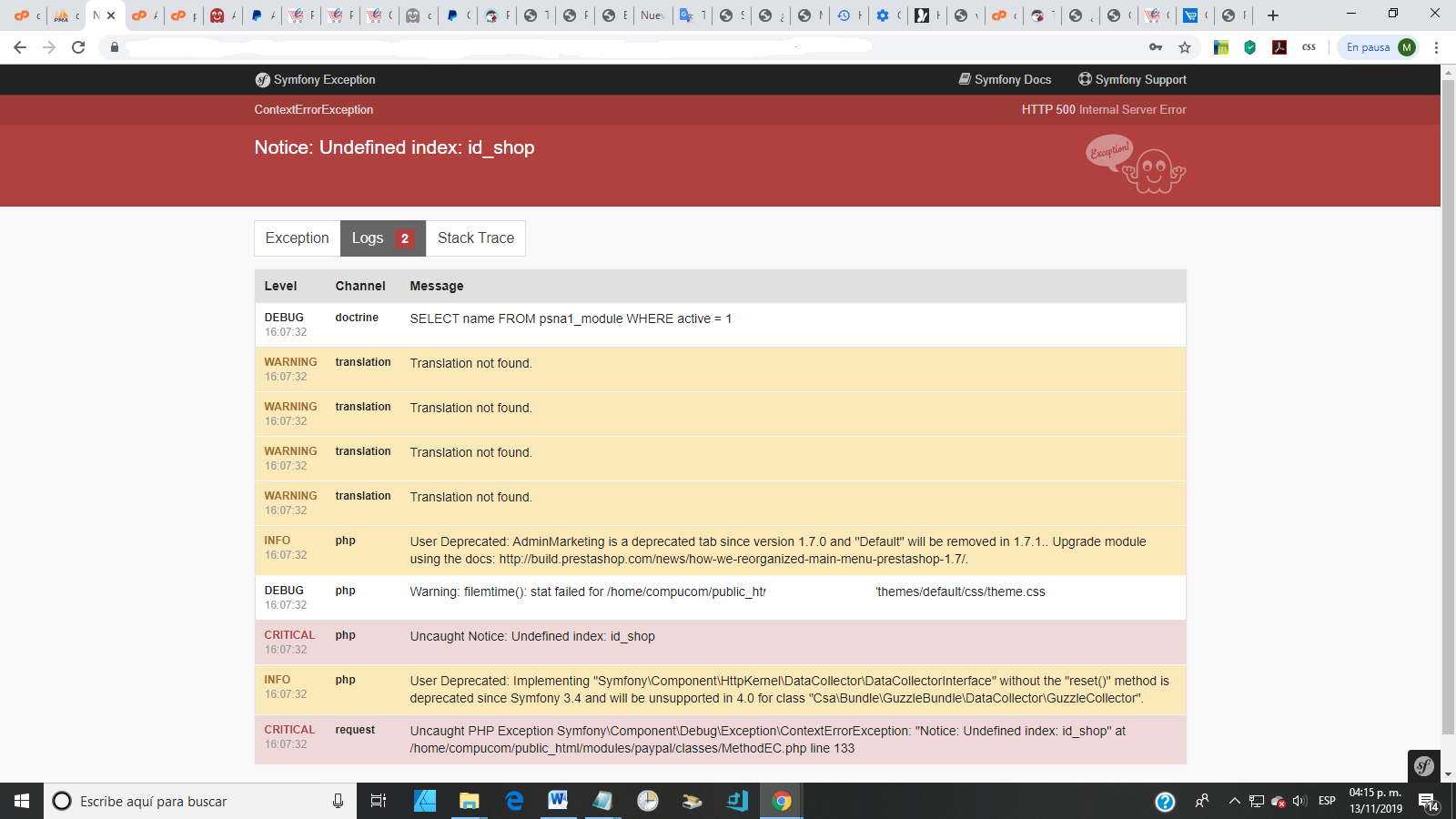Click the blue help question mark tray icon
The width and height of the screenshot is (1456, 819).
coord(1165,801)
